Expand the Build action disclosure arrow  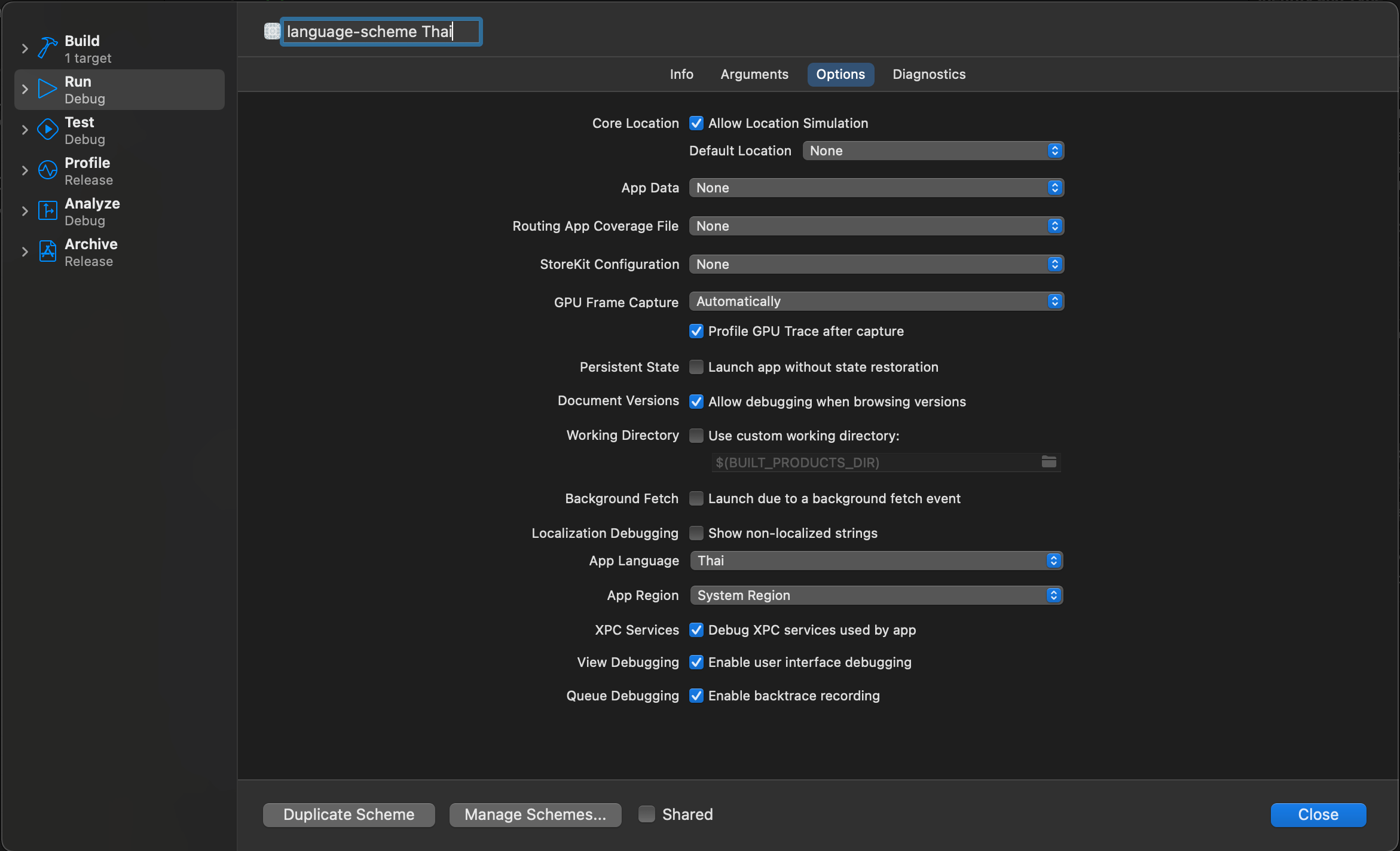pyautogui.click(x=25, y=48)
